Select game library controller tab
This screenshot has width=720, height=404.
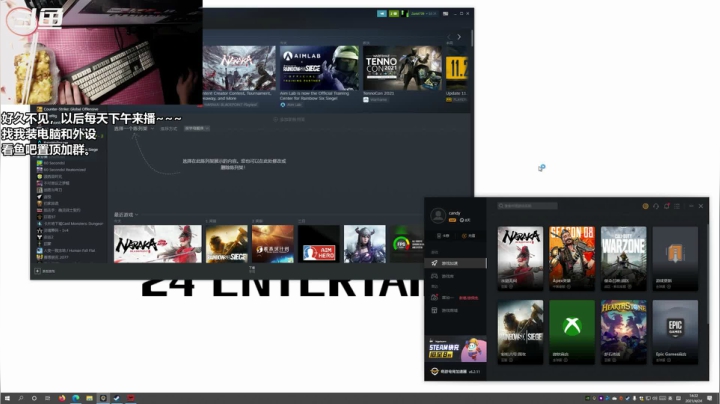click(x=456, y=276)
